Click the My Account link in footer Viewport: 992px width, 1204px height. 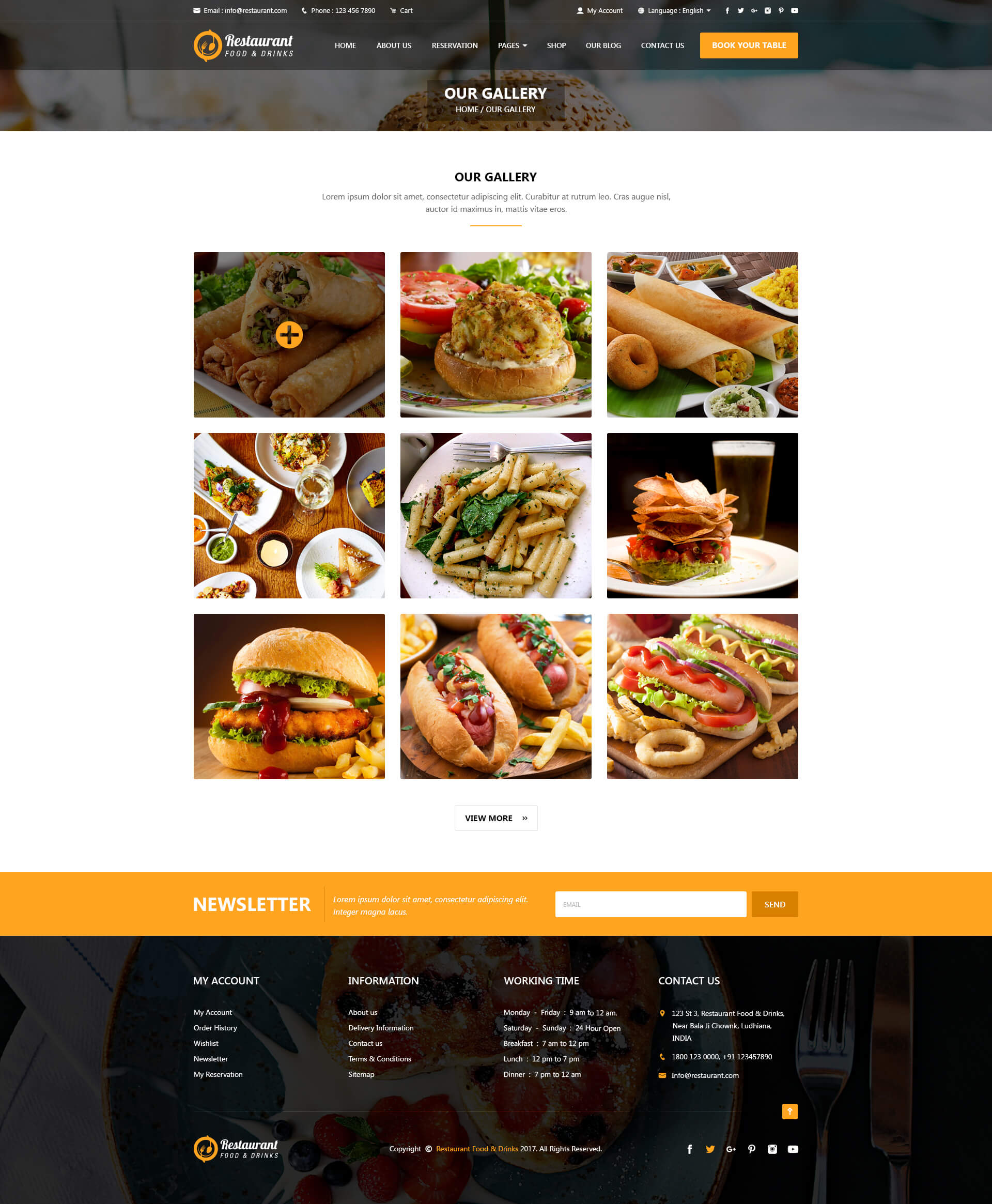[213, 1011]
